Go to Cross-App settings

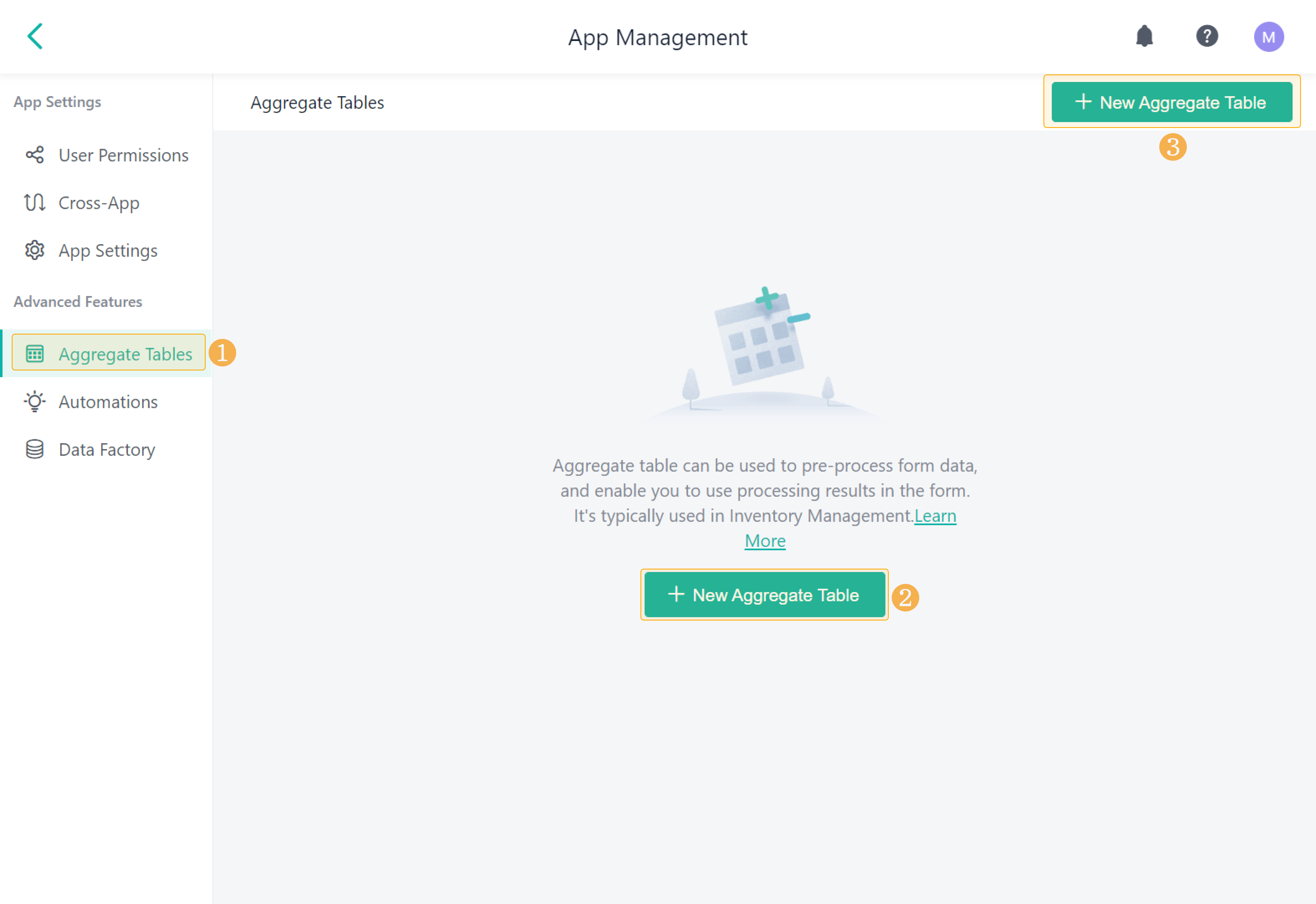pyautogui.click(x=99, y=203)
